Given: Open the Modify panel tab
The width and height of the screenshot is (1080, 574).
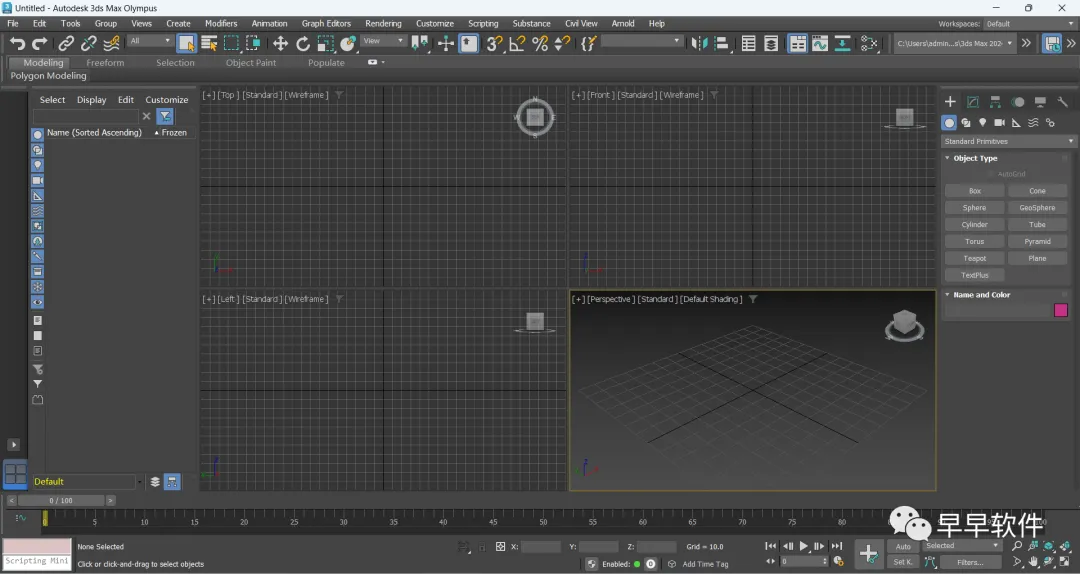Looking at the screenshot, I should (x=973, y=102).
